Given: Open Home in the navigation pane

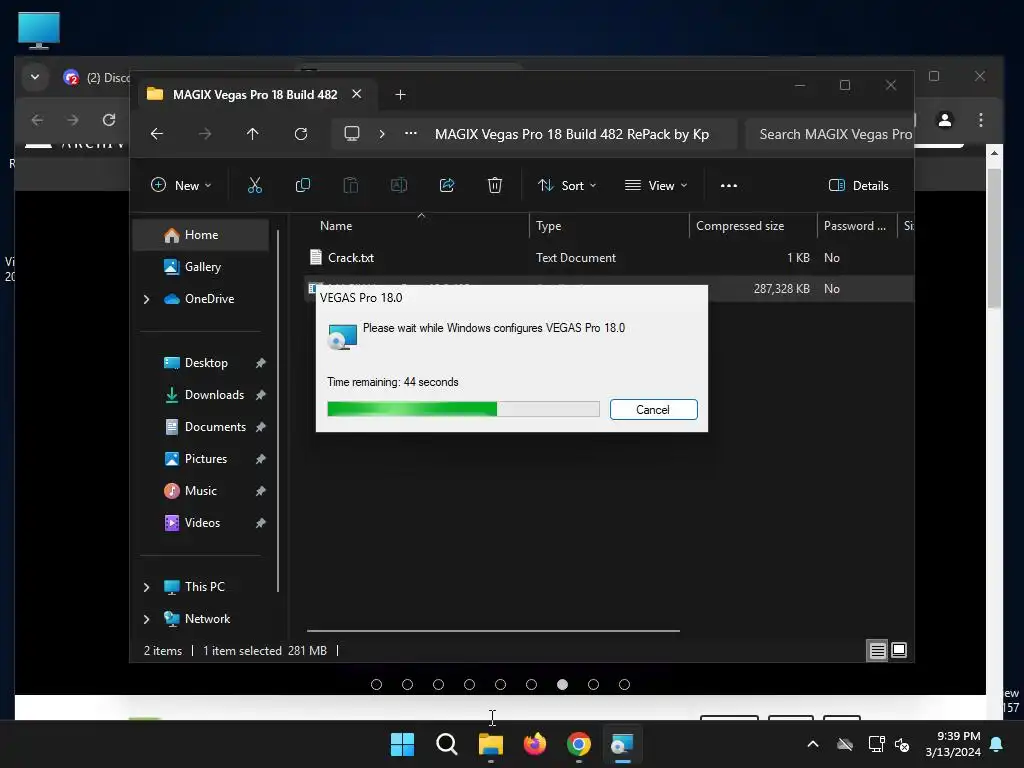Looking at the screenshot, I should [x=201, y=235].
